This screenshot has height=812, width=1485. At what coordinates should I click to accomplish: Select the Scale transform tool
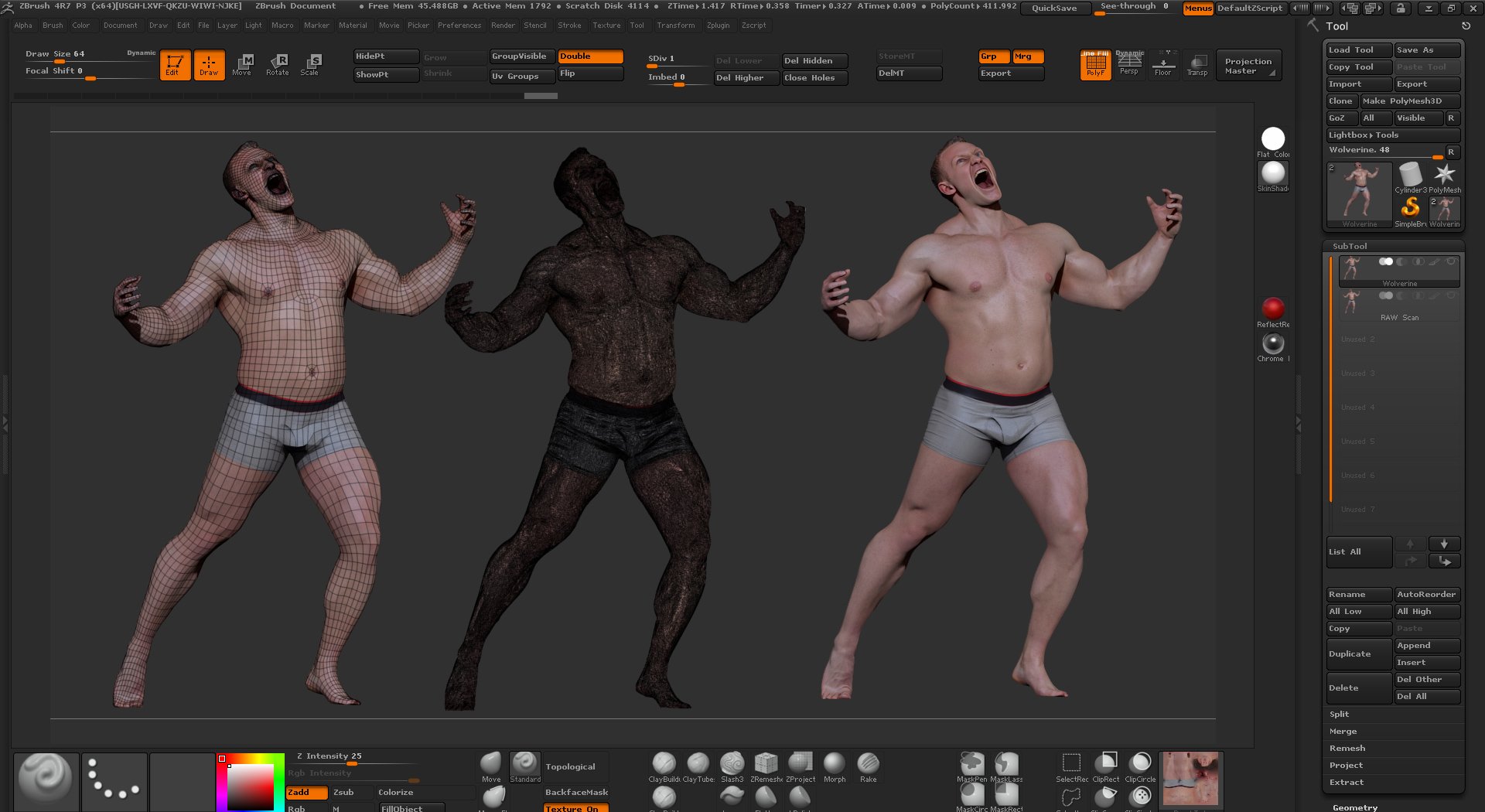tap(310, 65)
